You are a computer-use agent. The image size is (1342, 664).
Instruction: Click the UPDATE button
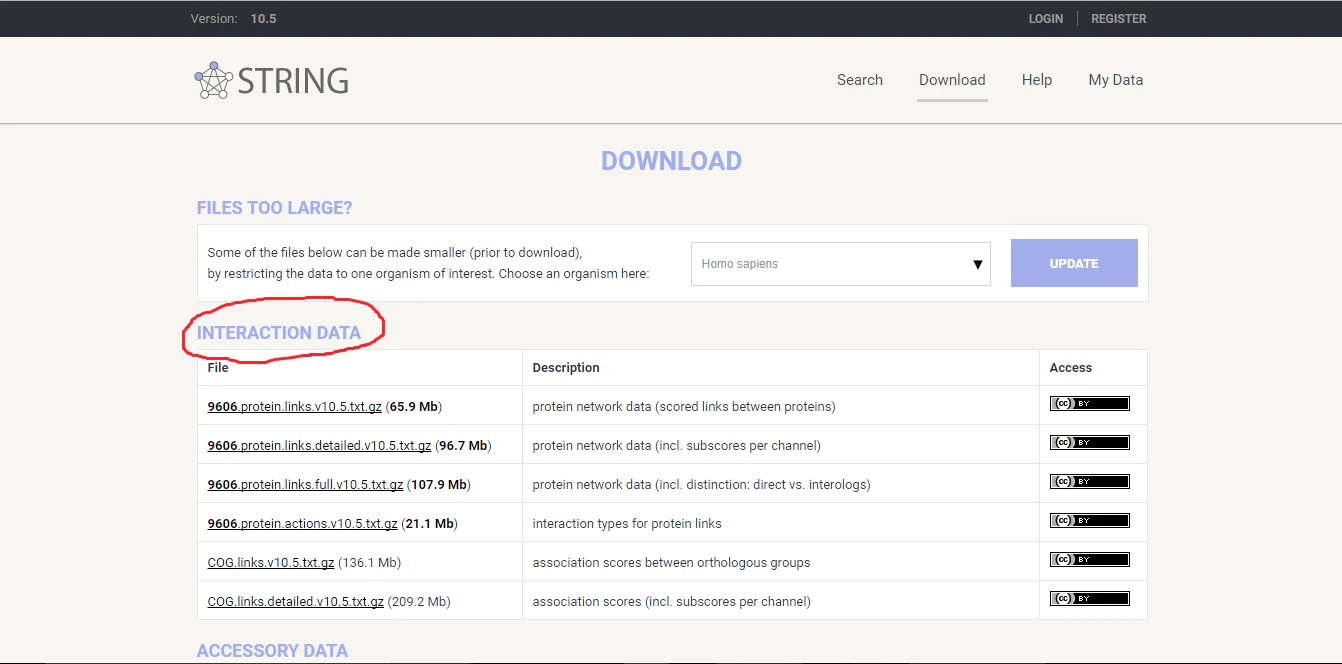coord(1074,263)
